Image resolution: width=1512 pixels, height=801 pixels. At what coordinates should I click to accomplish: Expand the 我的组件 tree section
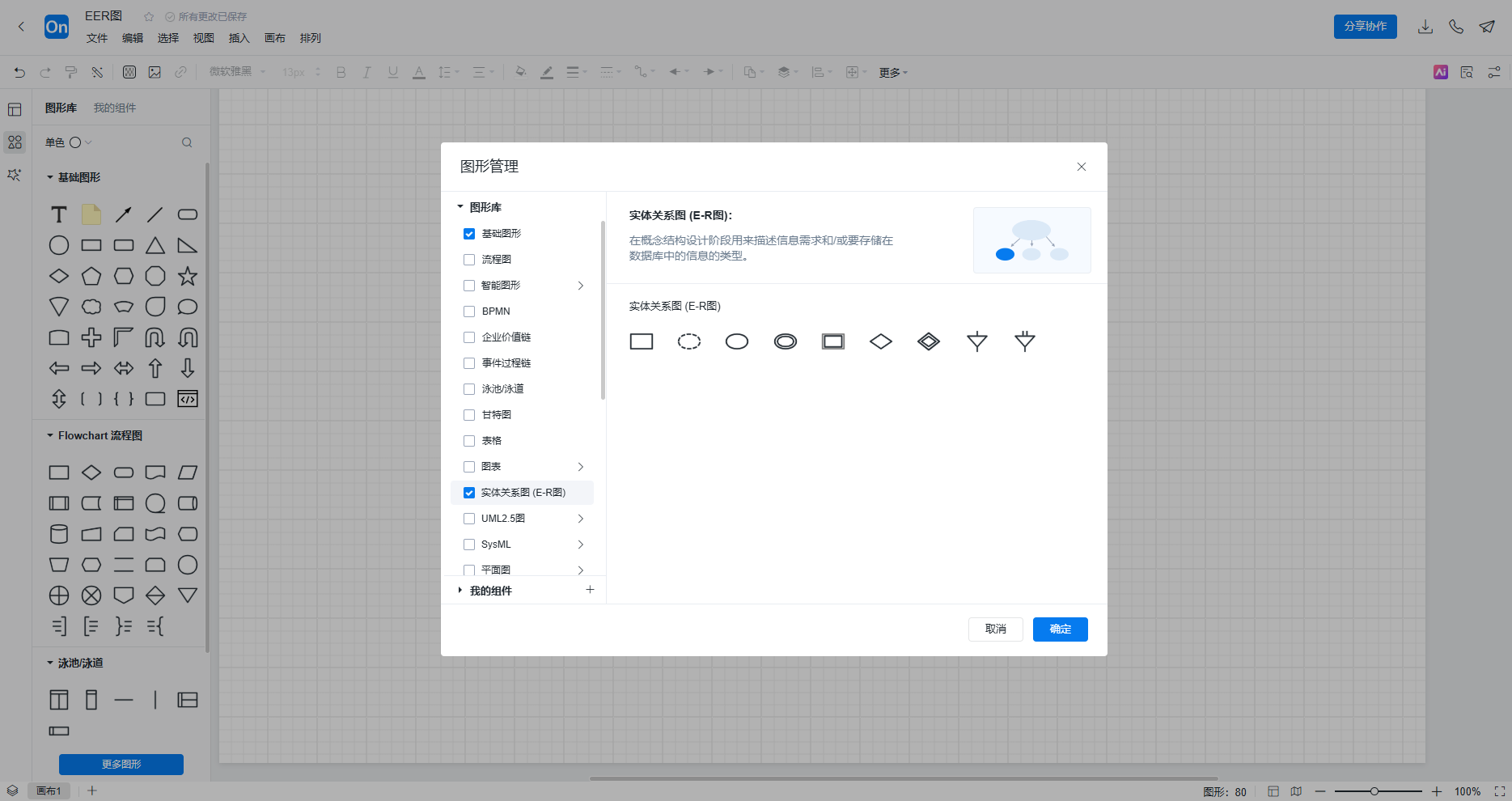(460, 591)
